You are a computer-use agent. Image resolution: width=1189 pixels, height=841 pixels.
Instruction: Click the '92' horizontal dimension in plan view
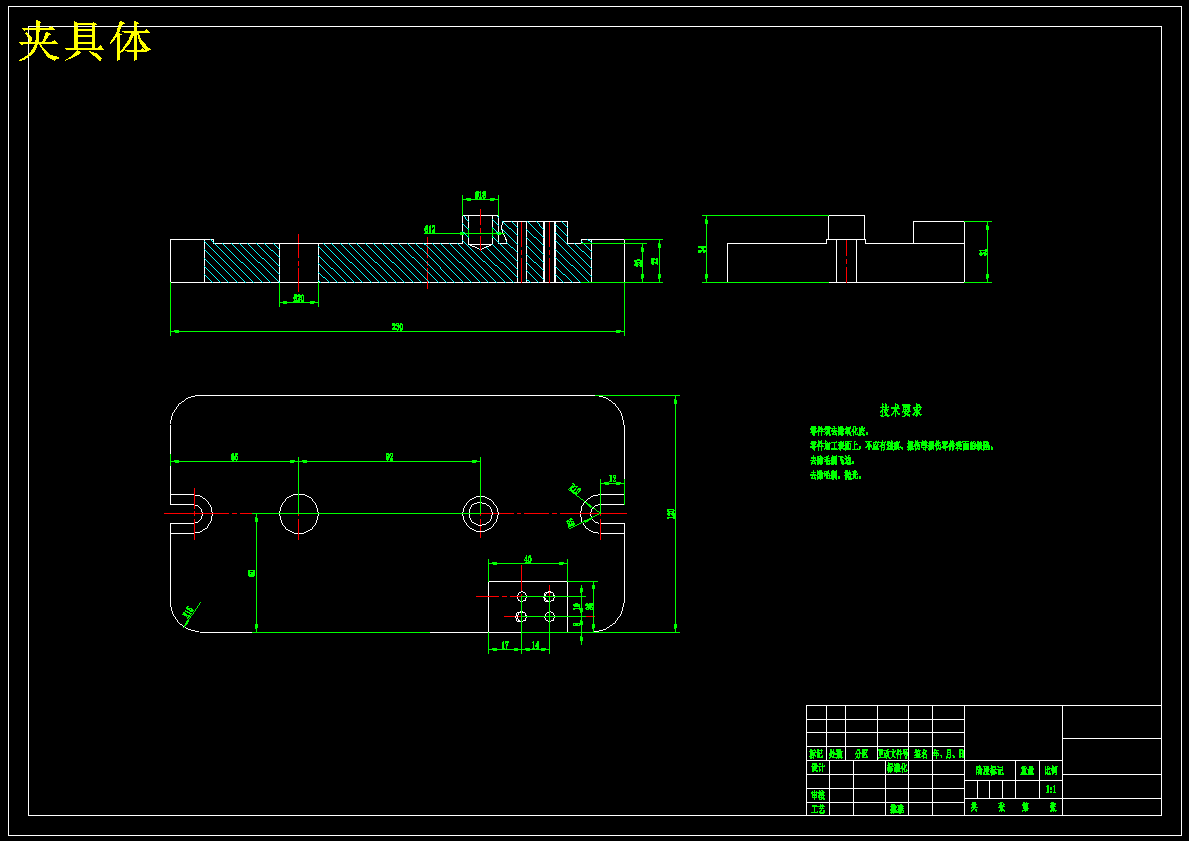coord(390,457)
